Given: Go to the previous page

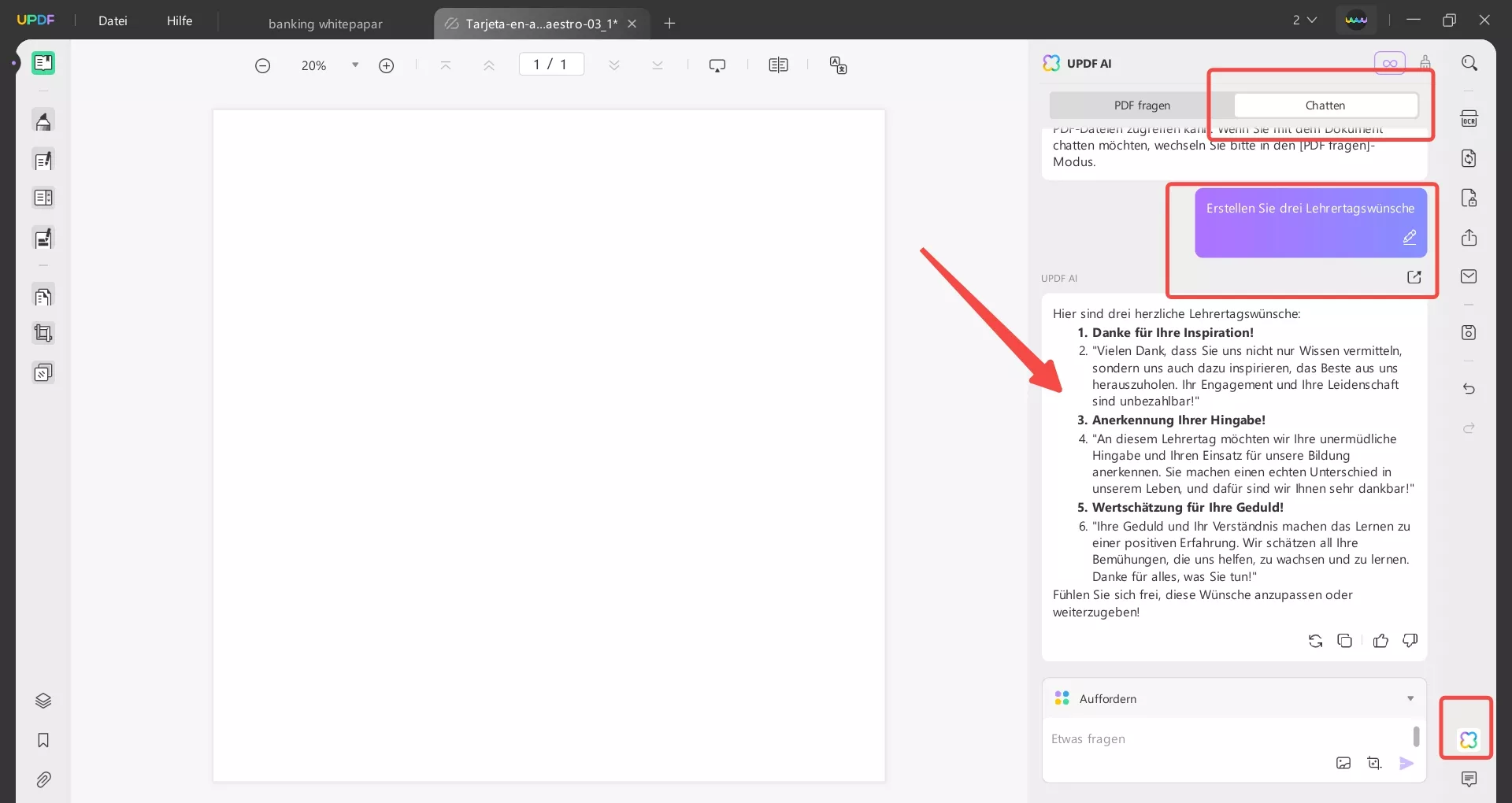Looking at the screenshot, I should click(x=489, y=65).
